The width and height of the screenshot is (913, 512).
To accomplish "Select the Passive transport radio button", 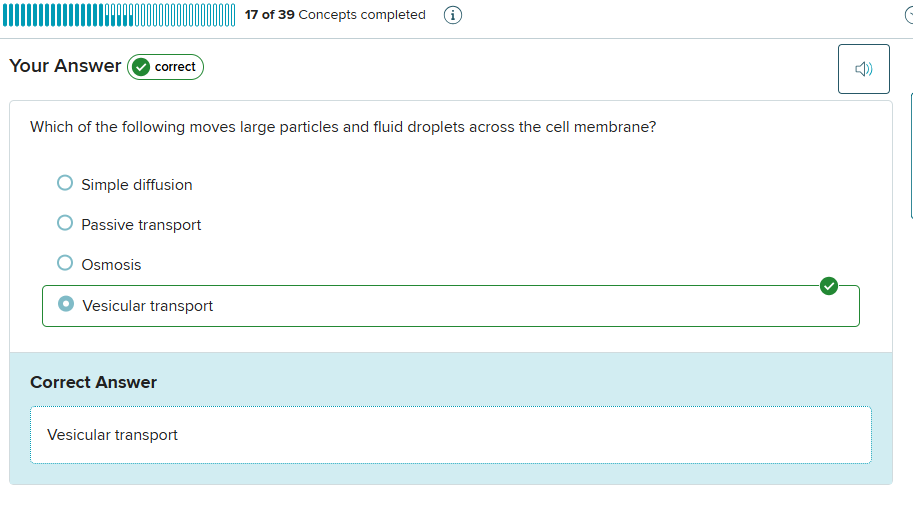I will (x=65, y=223).
